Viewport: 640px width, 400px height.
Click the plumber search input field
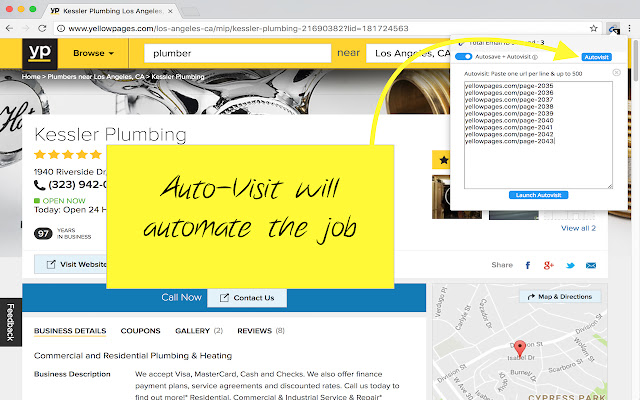click(x=237, y=53)
